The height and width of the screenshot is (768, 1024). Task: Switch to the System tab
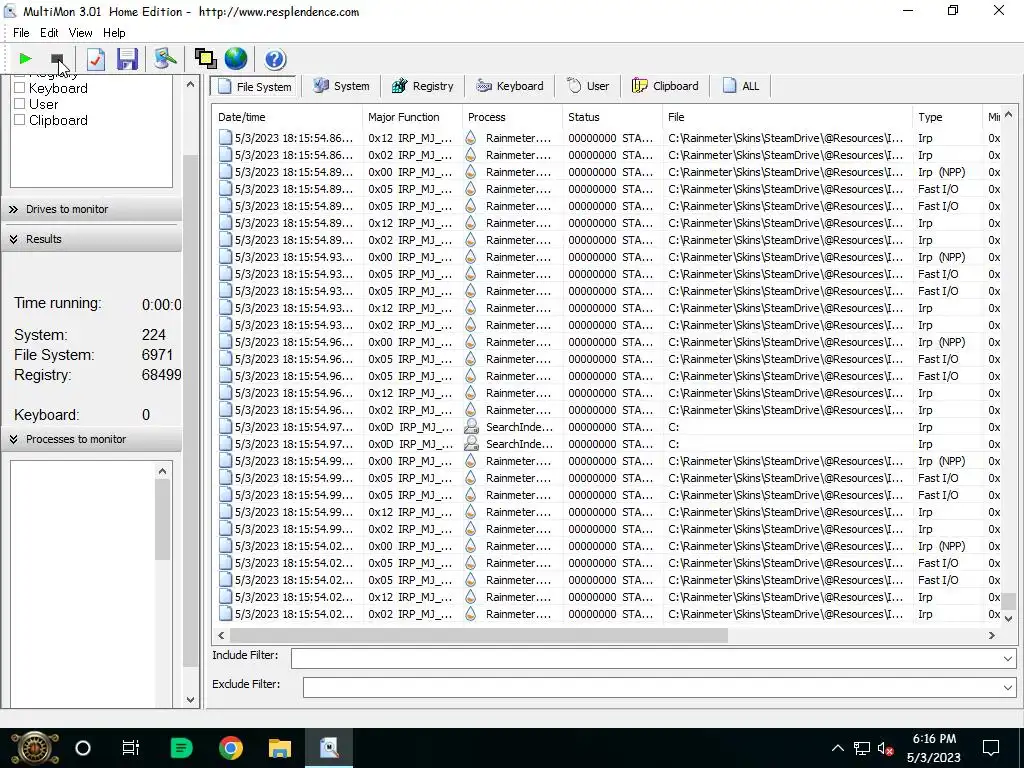(x=342, y=86)
